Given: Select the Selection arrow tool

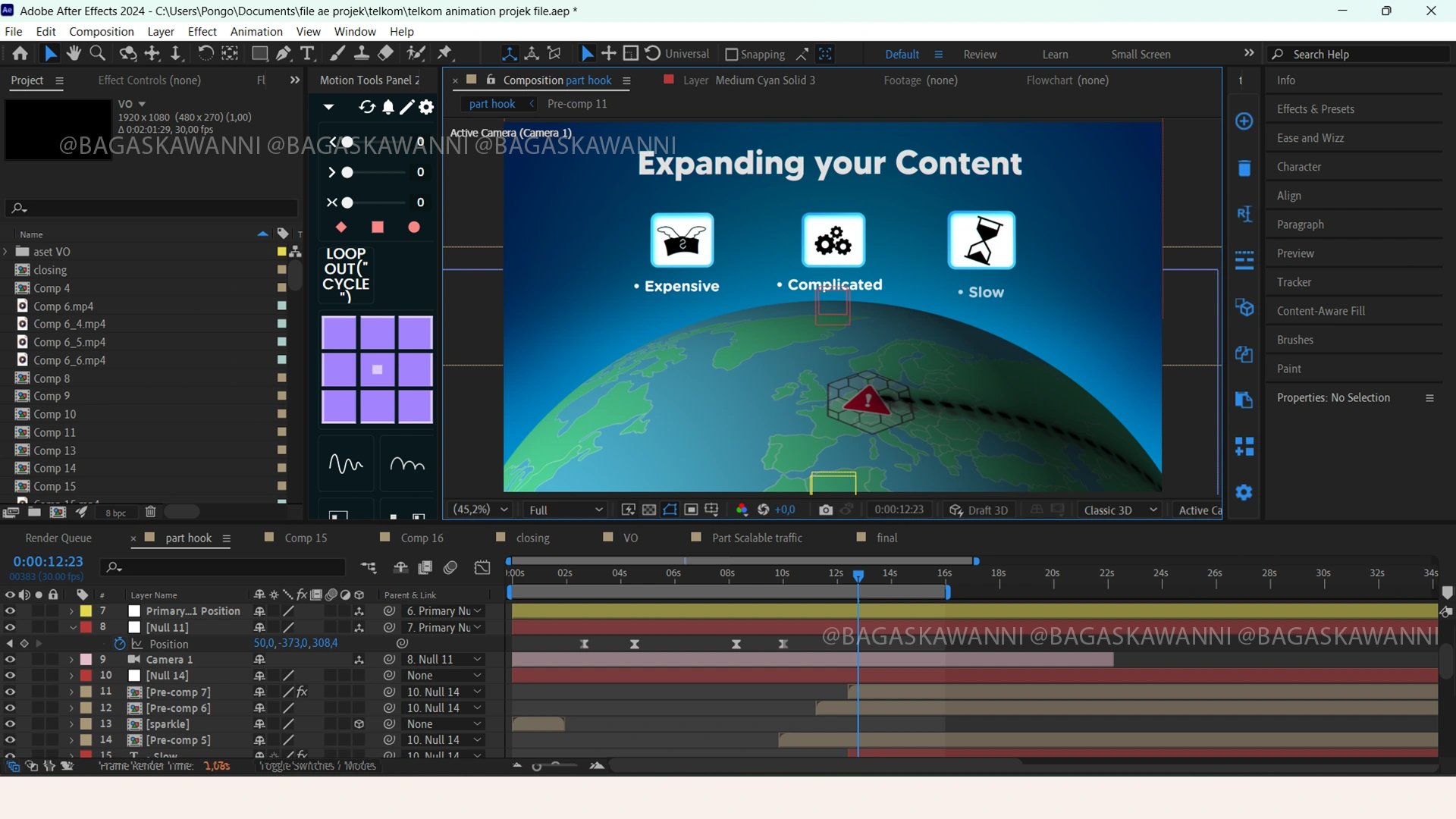Looking at the screenshot, I should pos(50,53).
